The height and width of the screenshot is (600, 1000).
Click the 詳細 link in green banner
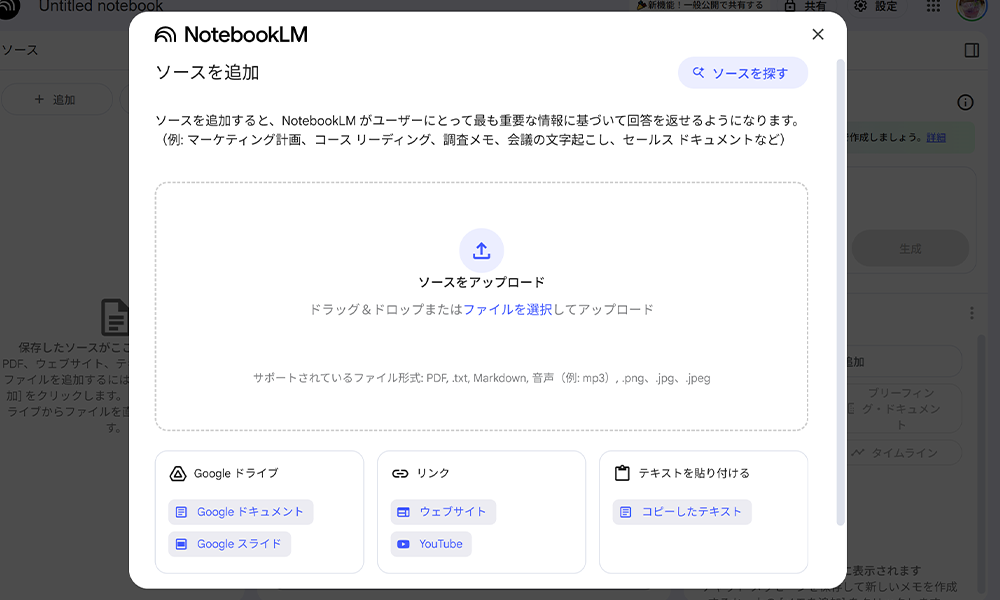tap(936, 137)
